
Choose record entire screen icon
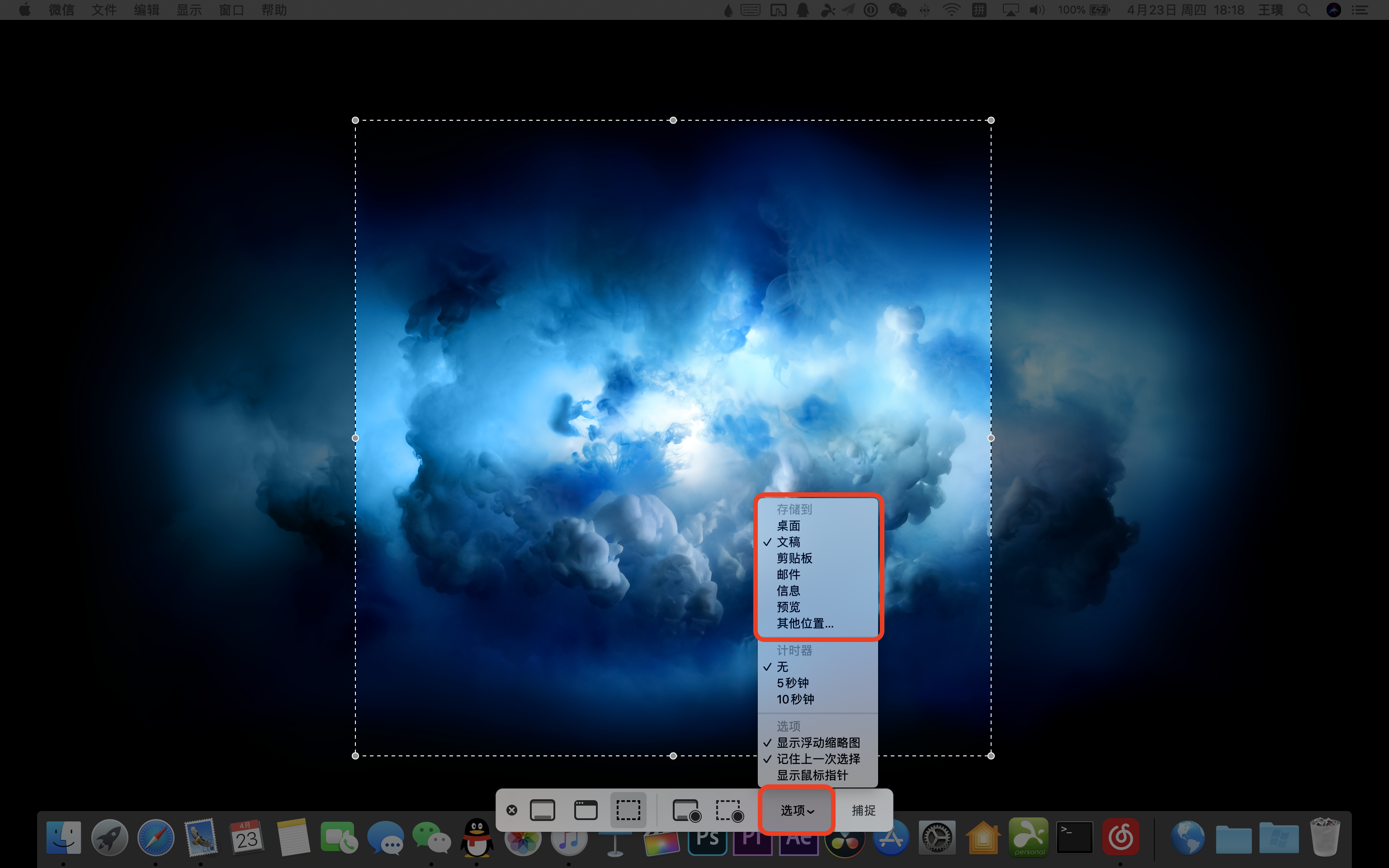click(686, 810)
